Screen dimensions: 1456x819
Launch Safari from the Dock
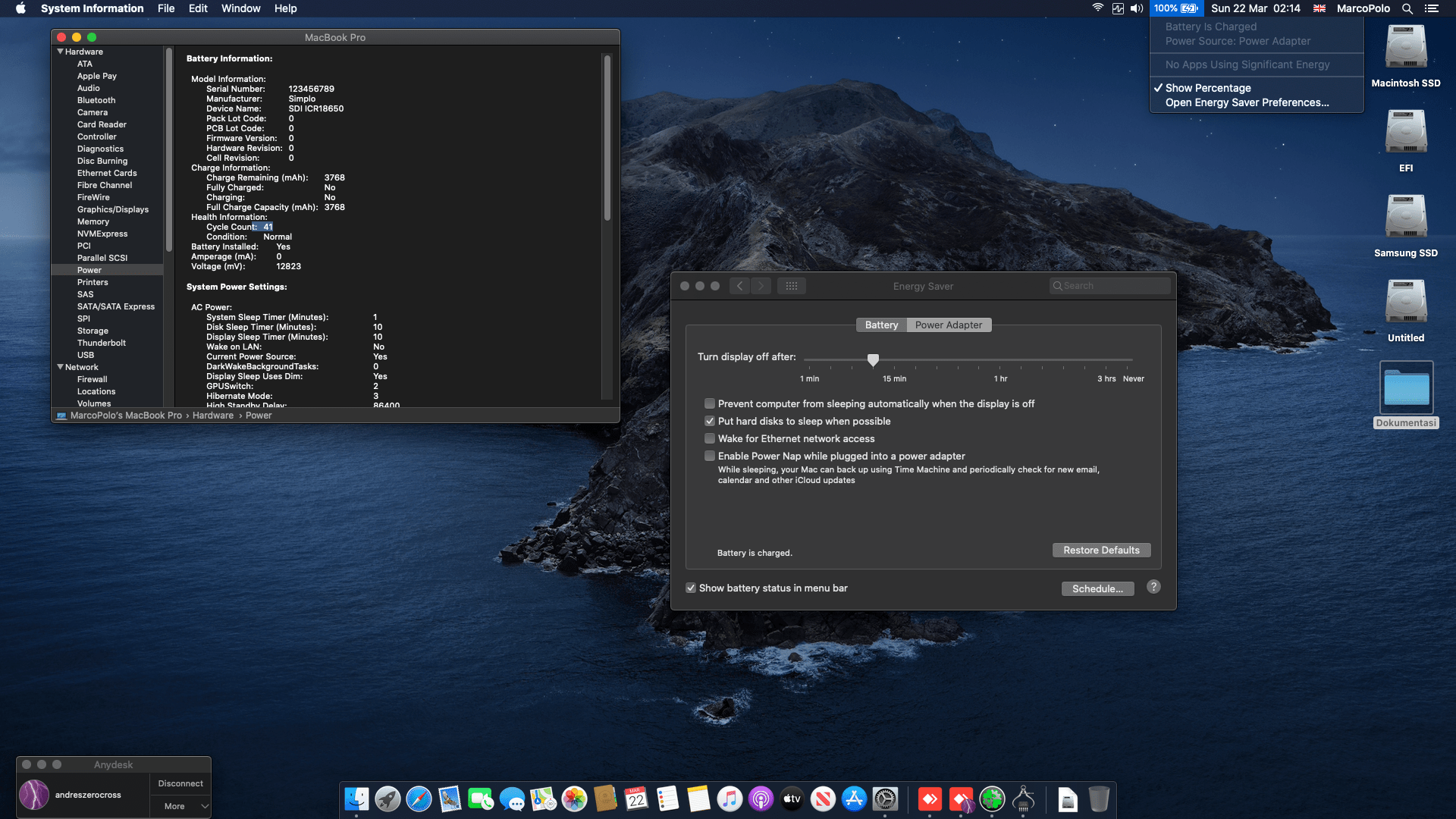click(x=419, y=799)
